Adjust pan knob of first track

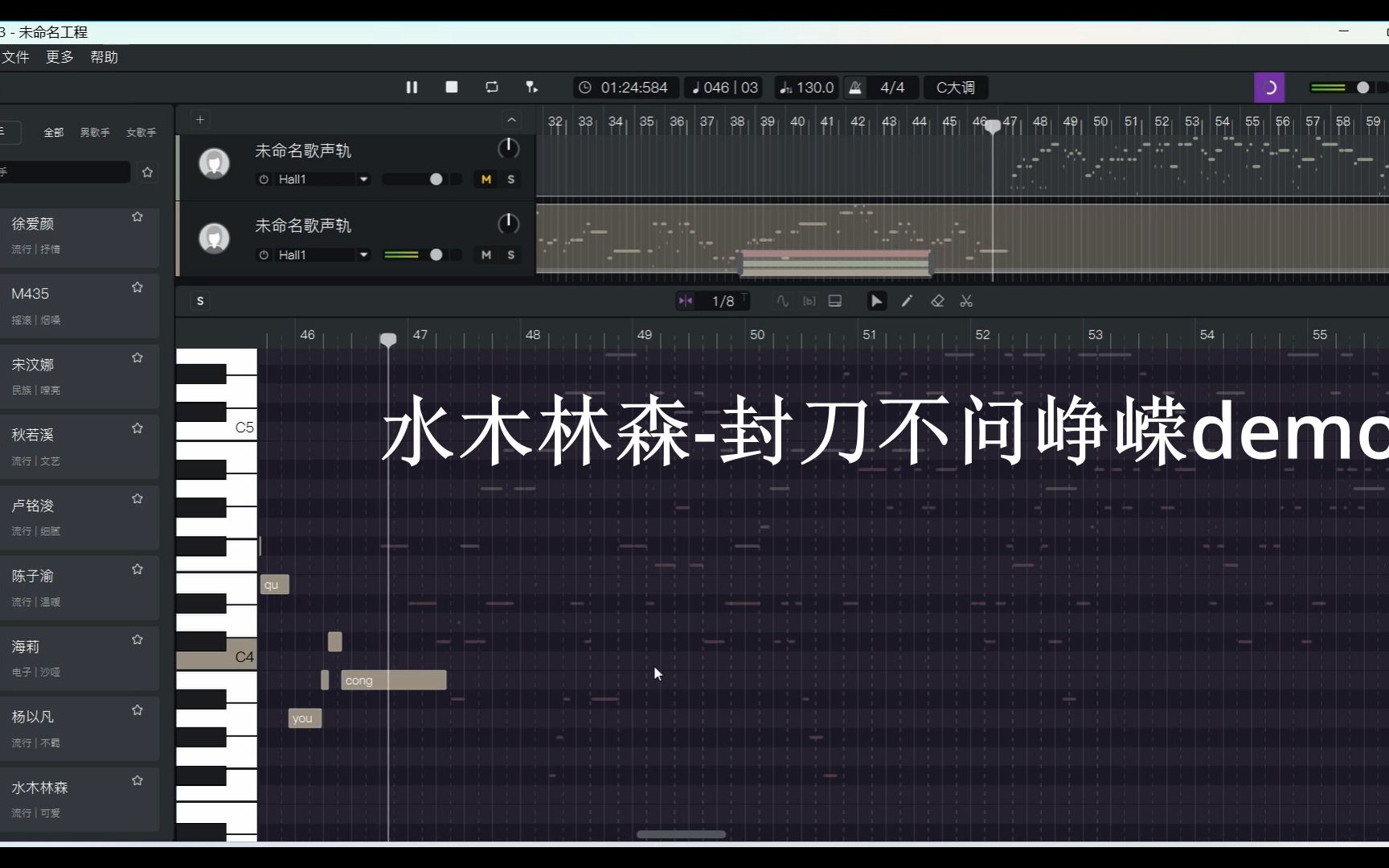(x=508, y=149)
